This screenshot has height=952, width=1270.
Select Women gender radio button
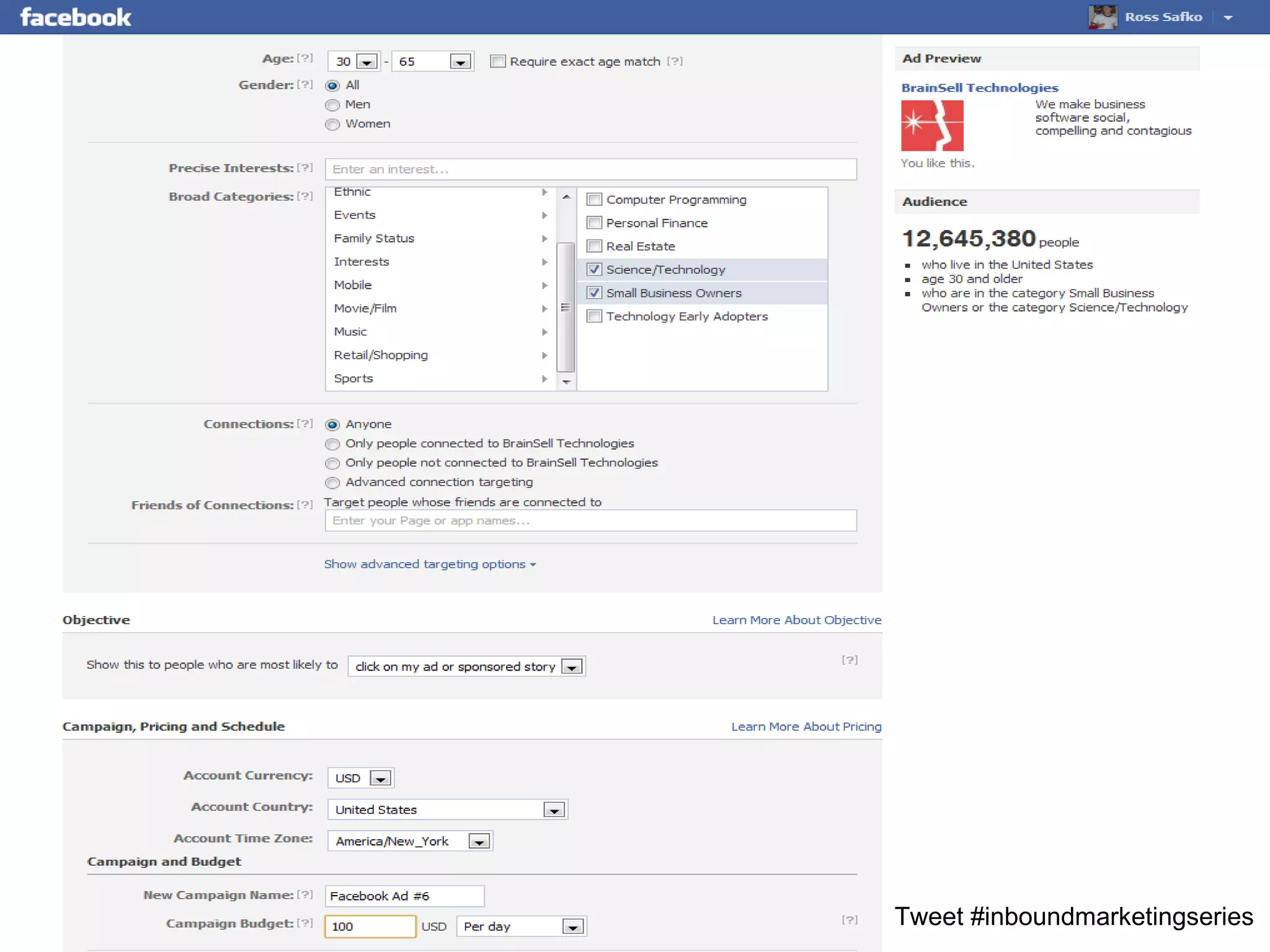coord(333,125)
